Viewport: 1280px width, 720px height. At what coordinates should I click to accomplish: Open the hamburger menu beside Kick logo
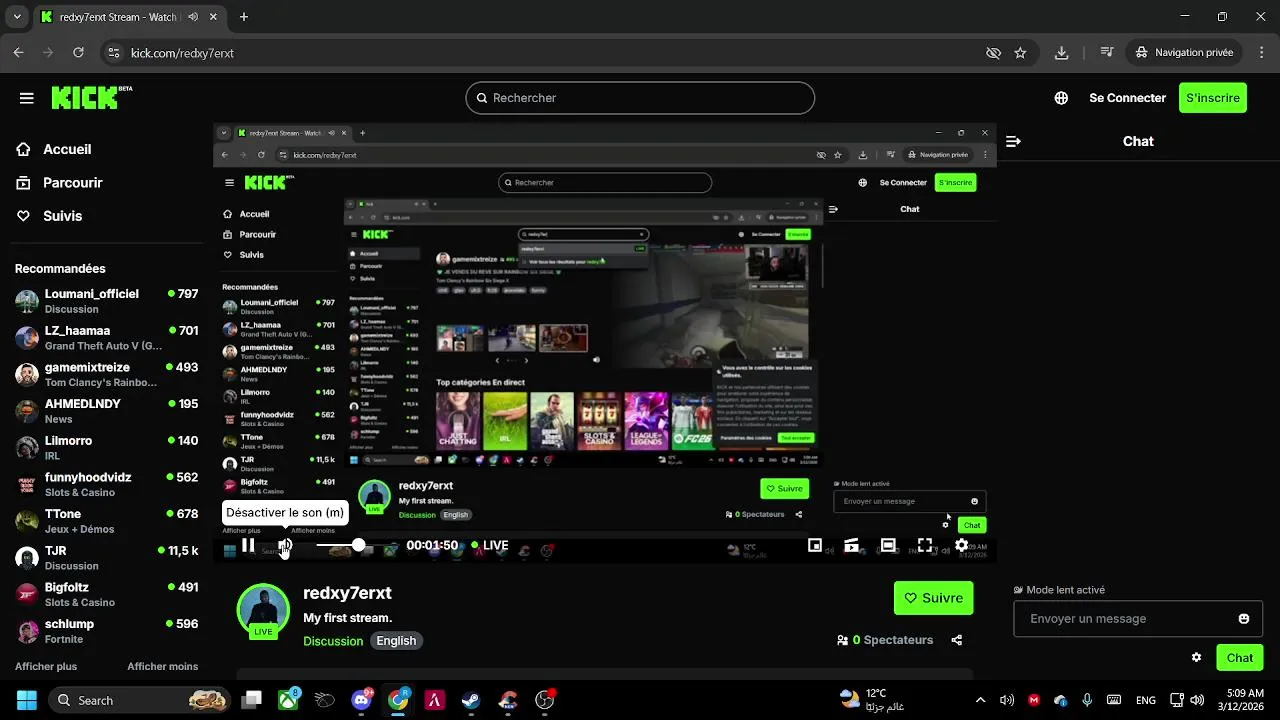click(27, 98)
